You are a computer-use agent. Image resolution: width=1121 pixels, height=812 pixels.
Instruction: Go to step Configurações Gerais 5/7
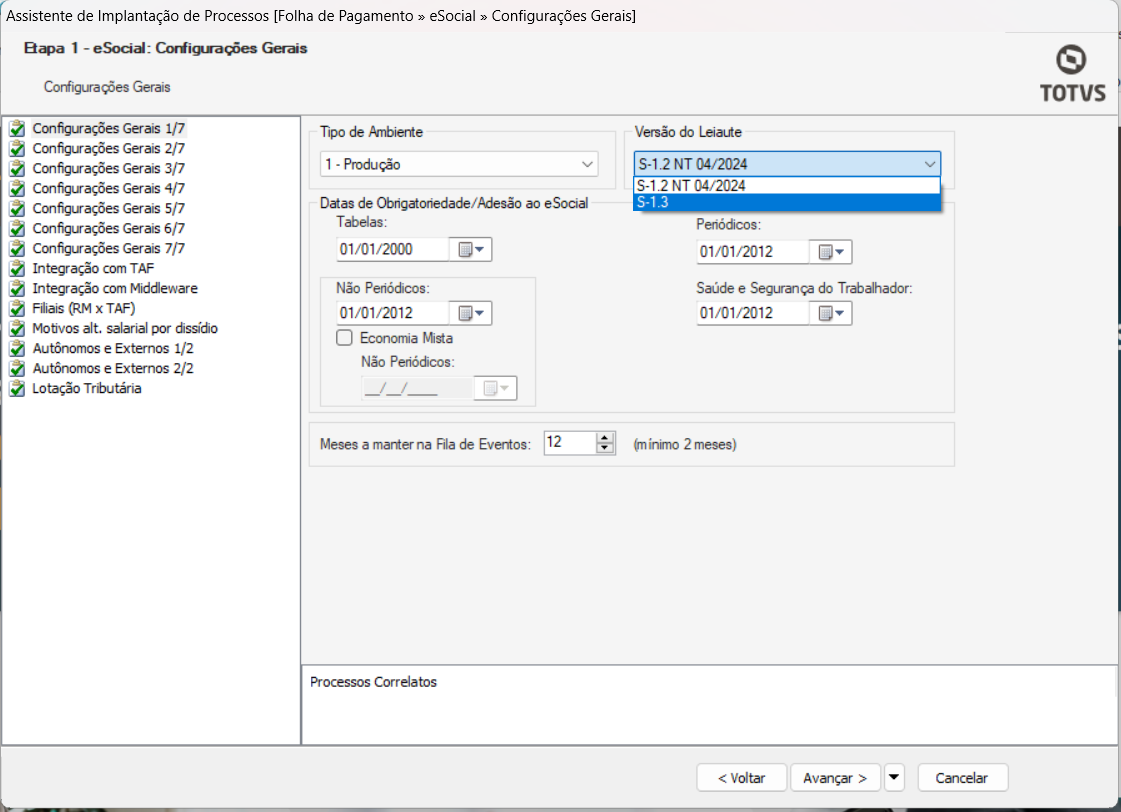click(x=109, y=209)
